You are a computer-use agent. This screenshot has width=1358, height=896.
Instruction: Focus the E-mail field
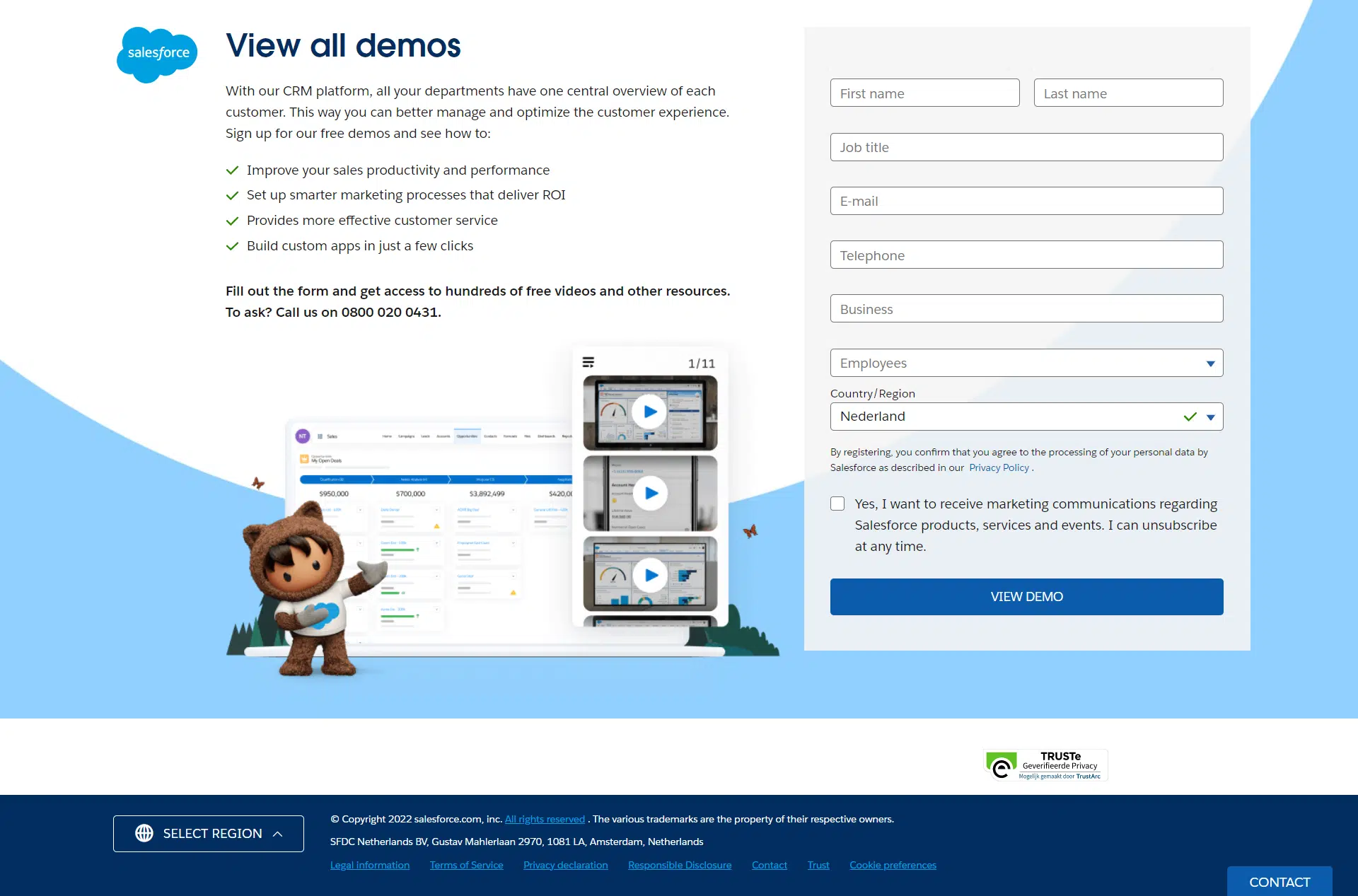coord(1026,201)
